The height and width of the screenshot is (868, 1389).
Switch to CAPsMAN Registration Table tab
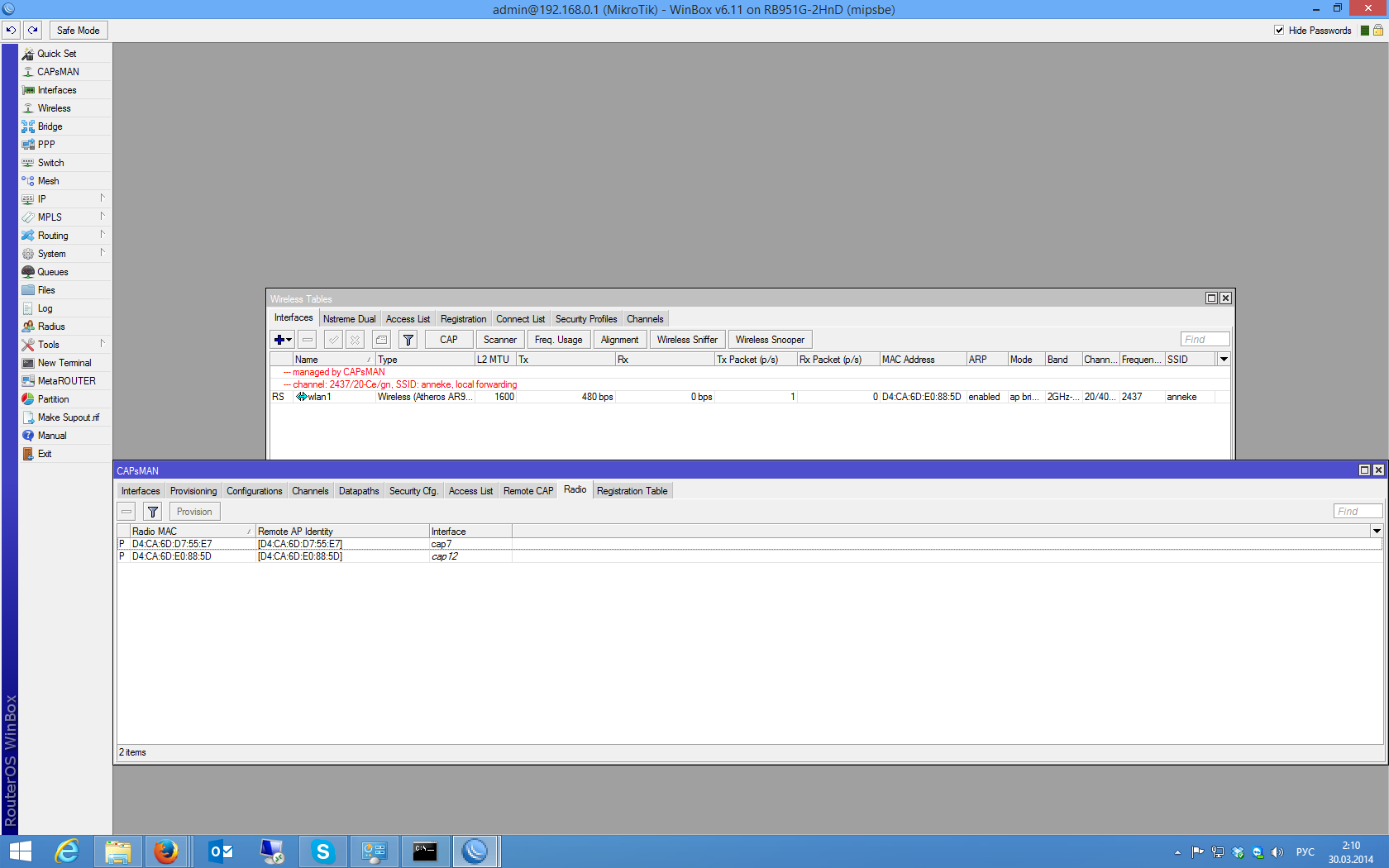[632, 491]
